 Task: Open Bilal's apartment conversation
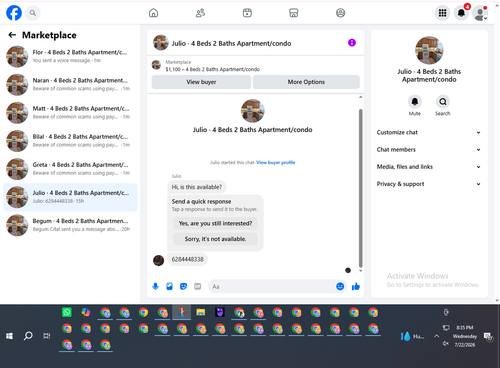coord(70,141)
